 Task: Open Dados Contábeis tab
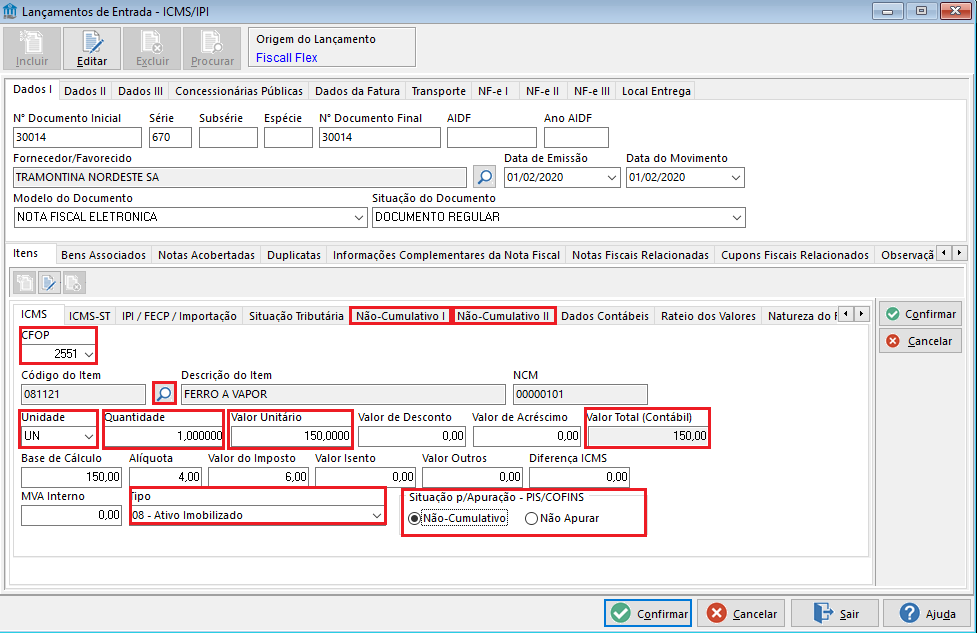(604, 316)
